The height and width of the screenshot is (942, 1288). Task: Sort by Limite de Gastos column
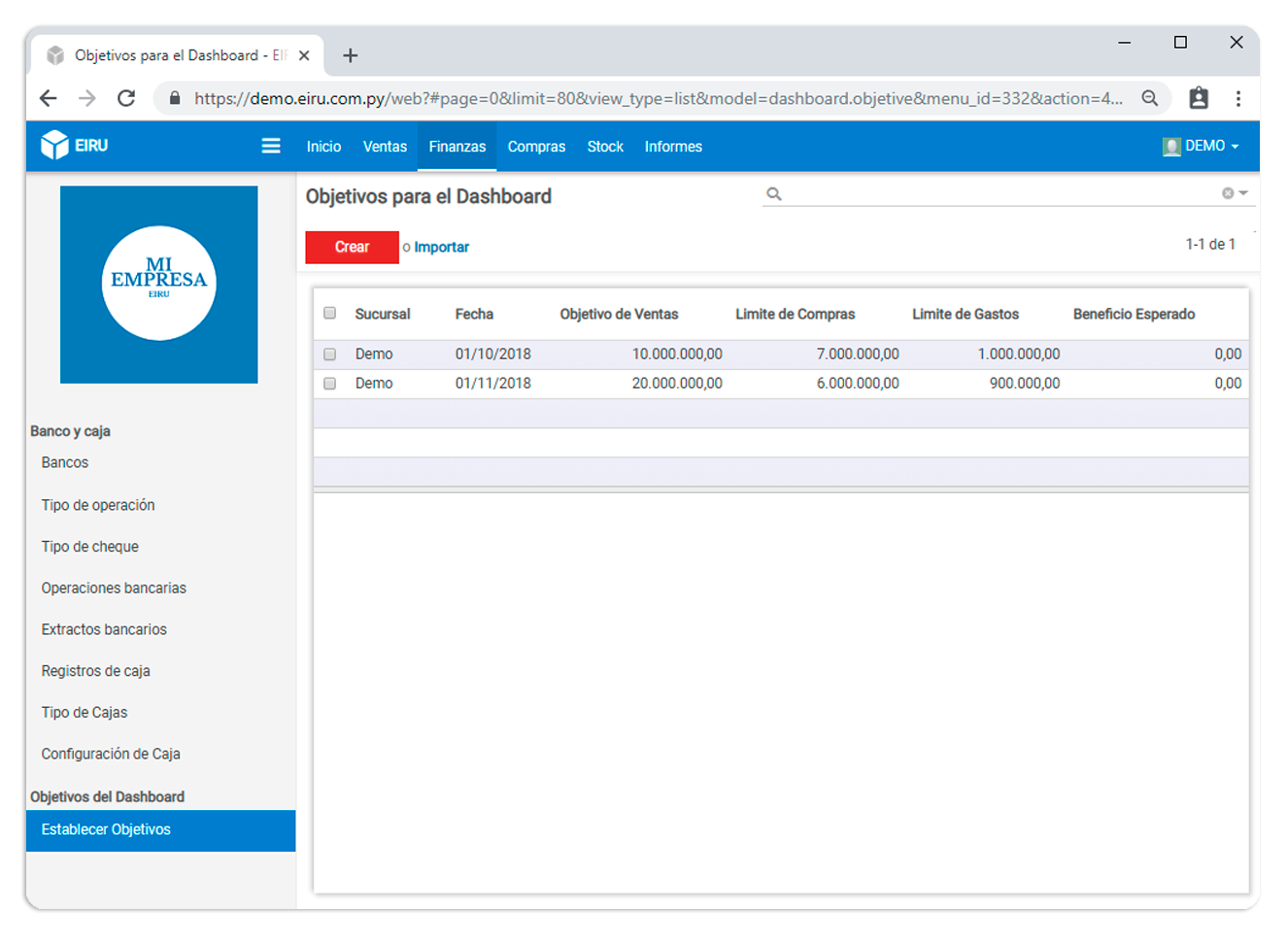966,315
